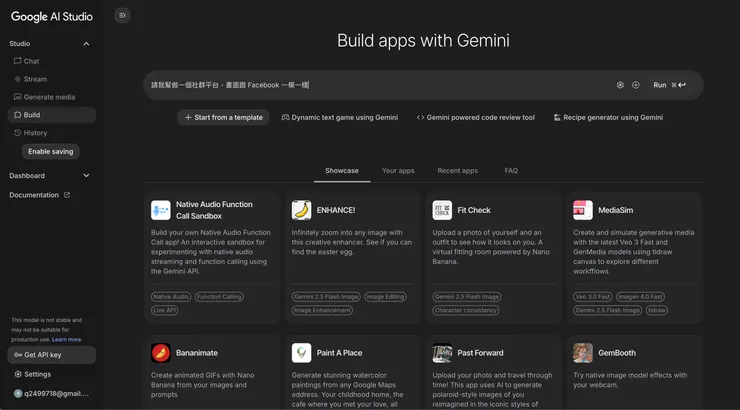Focus the app prompt text field

pyautogui.click(x=380, y=85)
